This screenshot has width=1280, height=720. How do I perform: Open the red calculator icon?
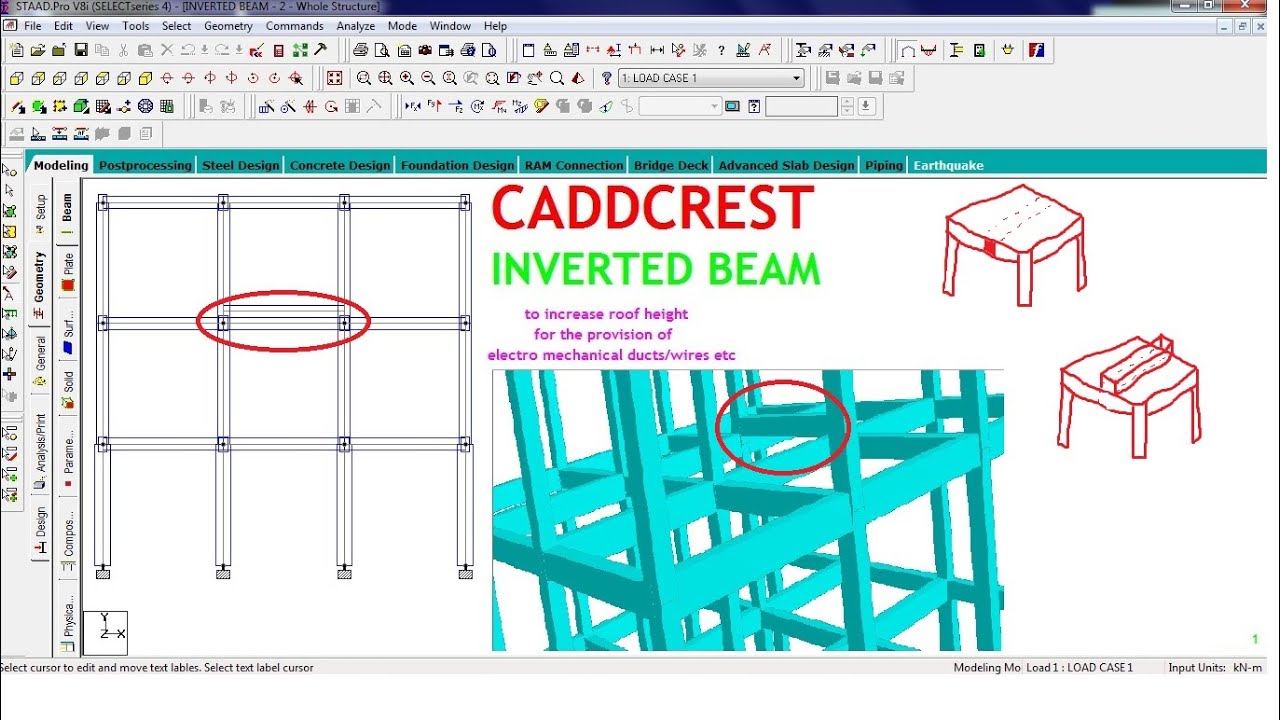[x=279, y=50]
